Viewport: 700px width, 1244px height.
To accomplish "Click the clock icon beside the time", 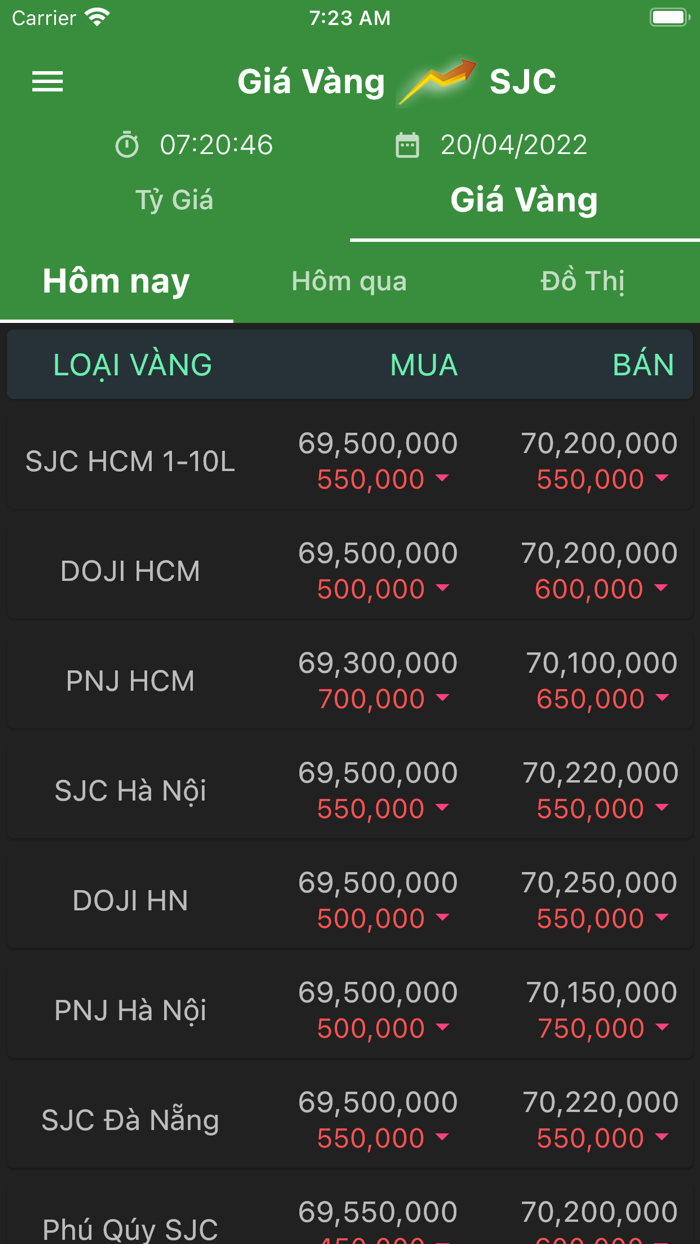I will (x=126, y=144).
